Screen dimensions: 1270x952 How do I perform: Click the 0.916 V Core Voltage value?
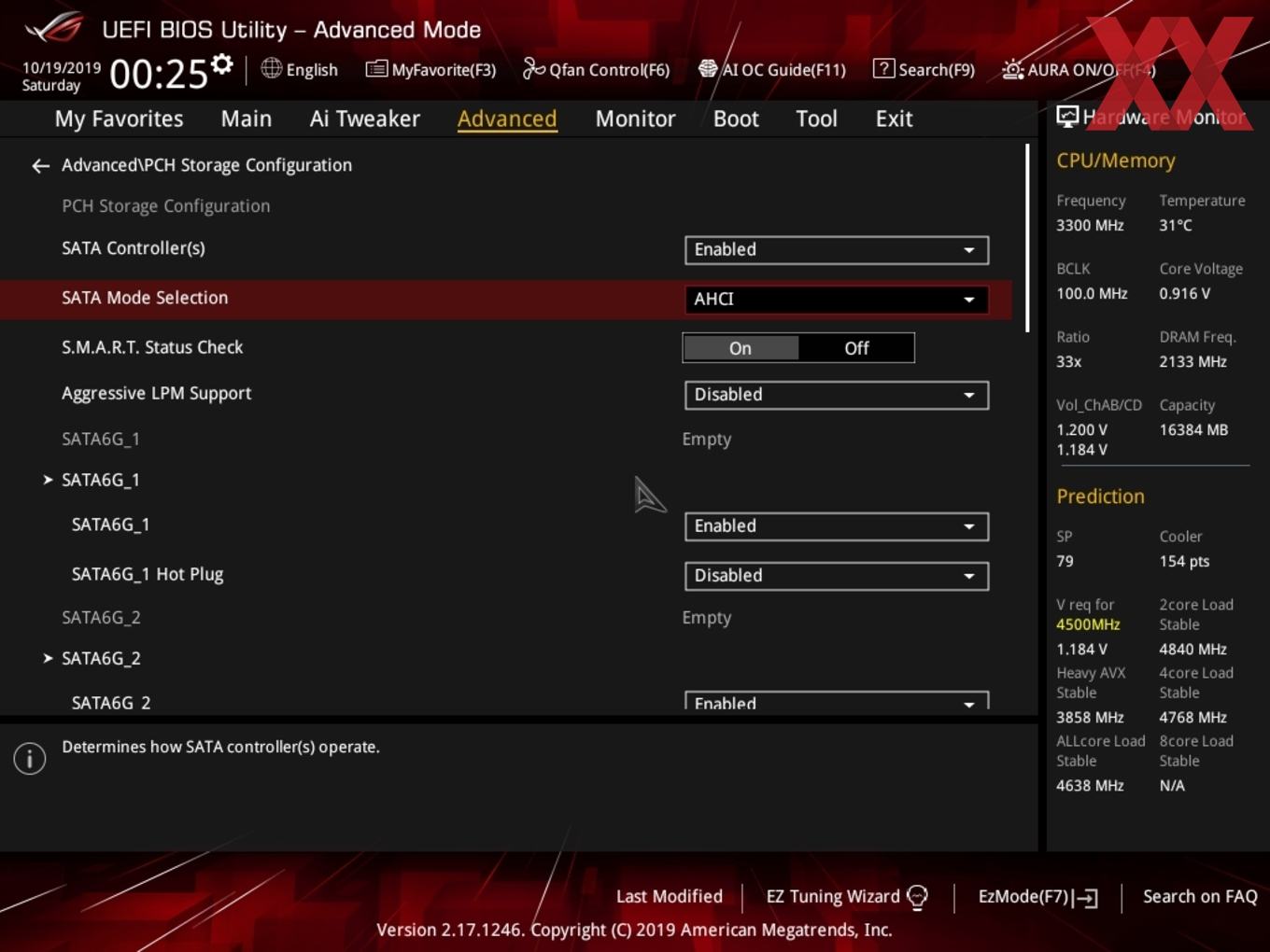click(1184, 294)
